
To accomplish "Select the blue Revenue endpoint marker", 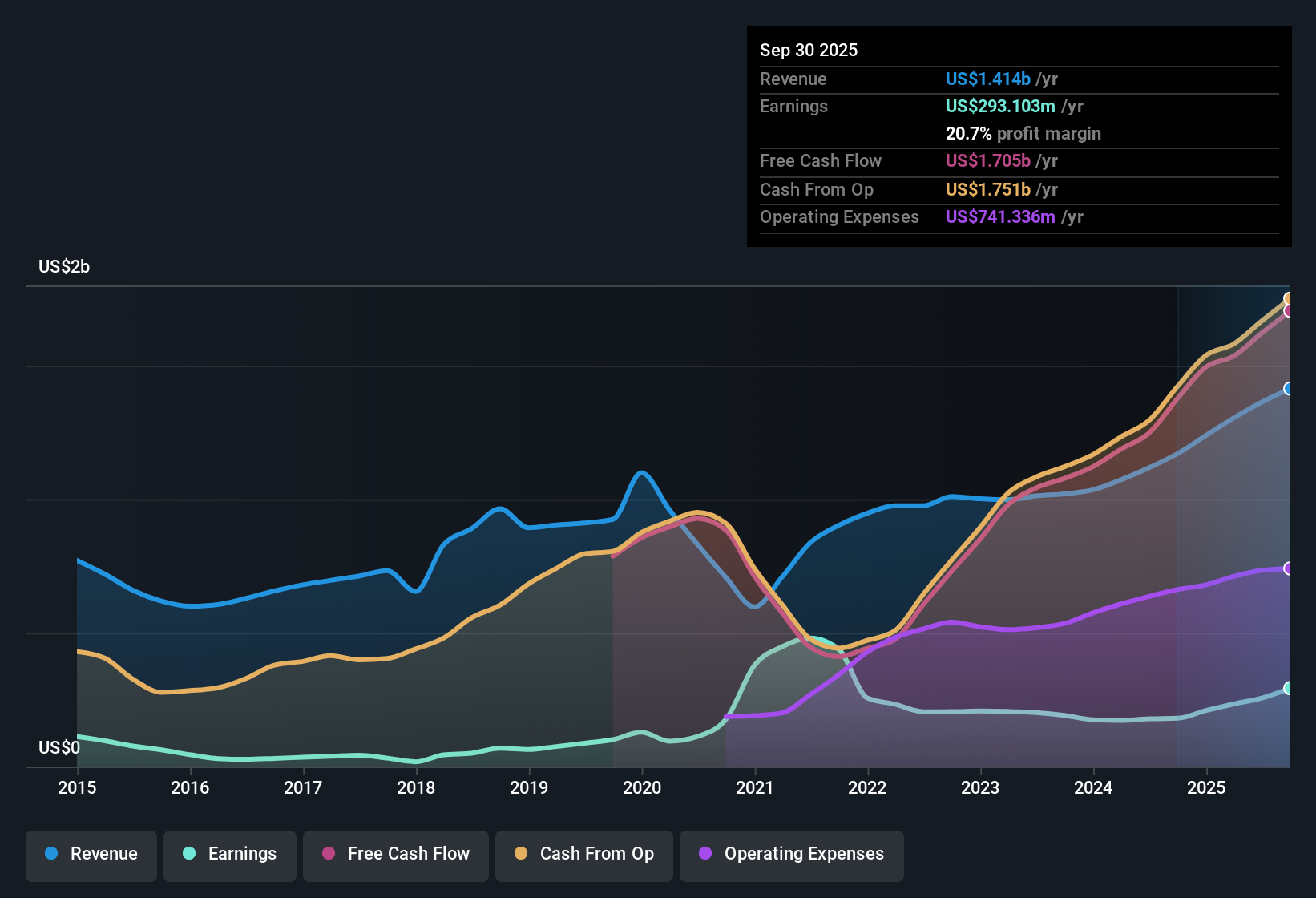I will (x=1289, y=389).
